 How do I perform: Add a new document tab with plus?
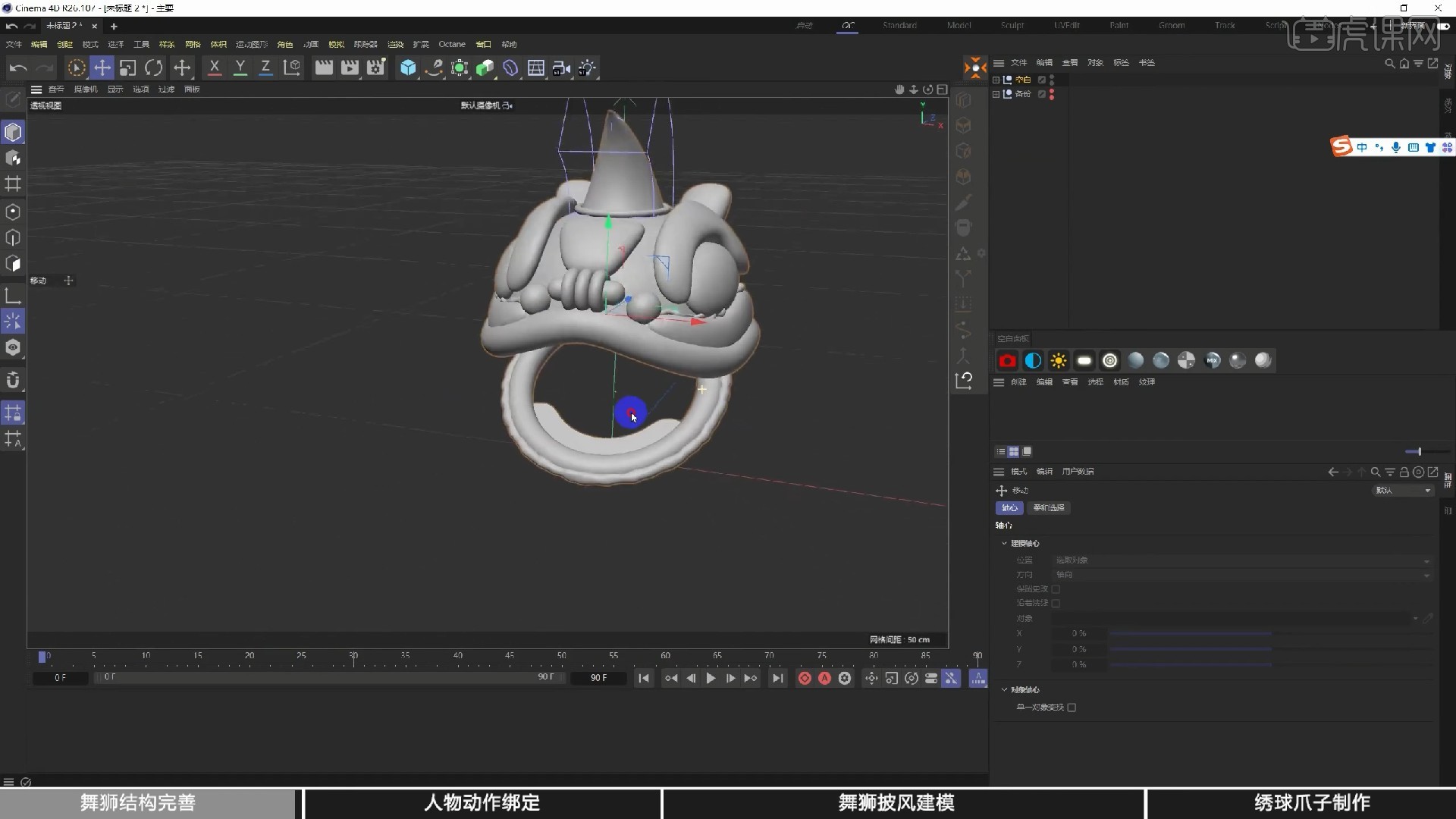click(x=114, y=27)
